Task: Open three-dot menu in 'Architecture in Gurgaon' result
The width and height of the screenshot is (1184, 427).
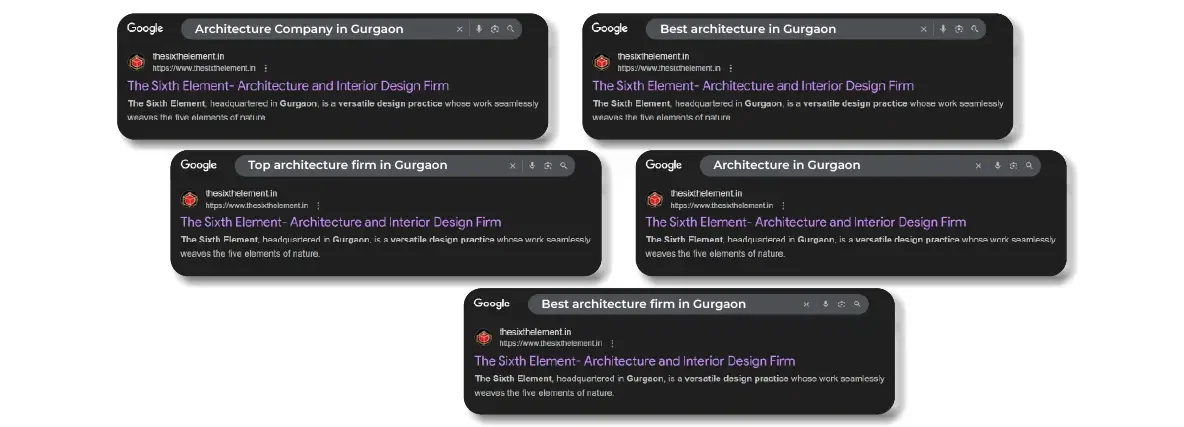Action: pyautogui.click(x=783, y=206)
